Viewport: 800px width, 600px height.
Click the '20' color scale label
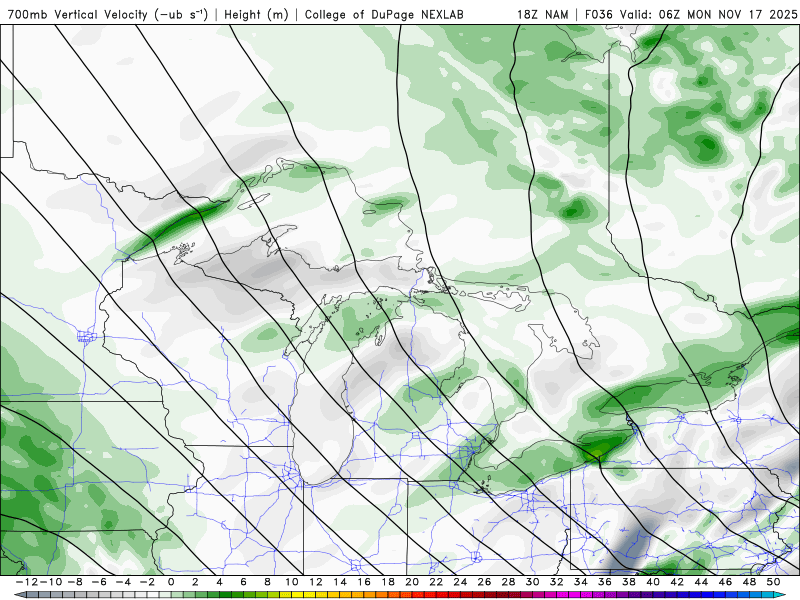(412, 582)
